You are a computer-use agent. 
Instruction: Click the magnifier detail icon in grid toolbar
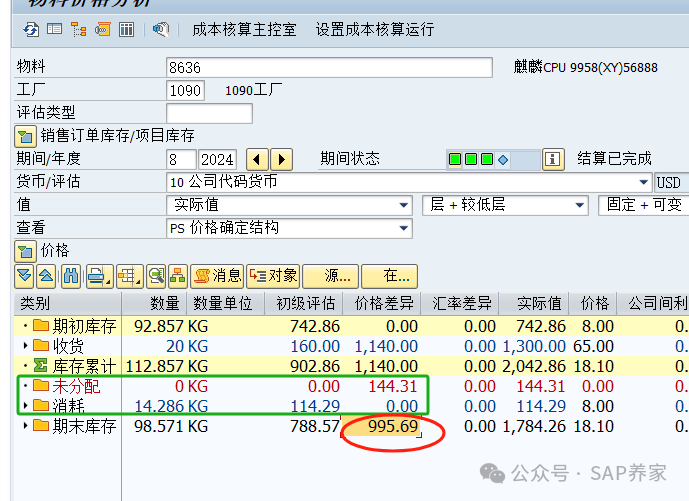tap(155, 276)
